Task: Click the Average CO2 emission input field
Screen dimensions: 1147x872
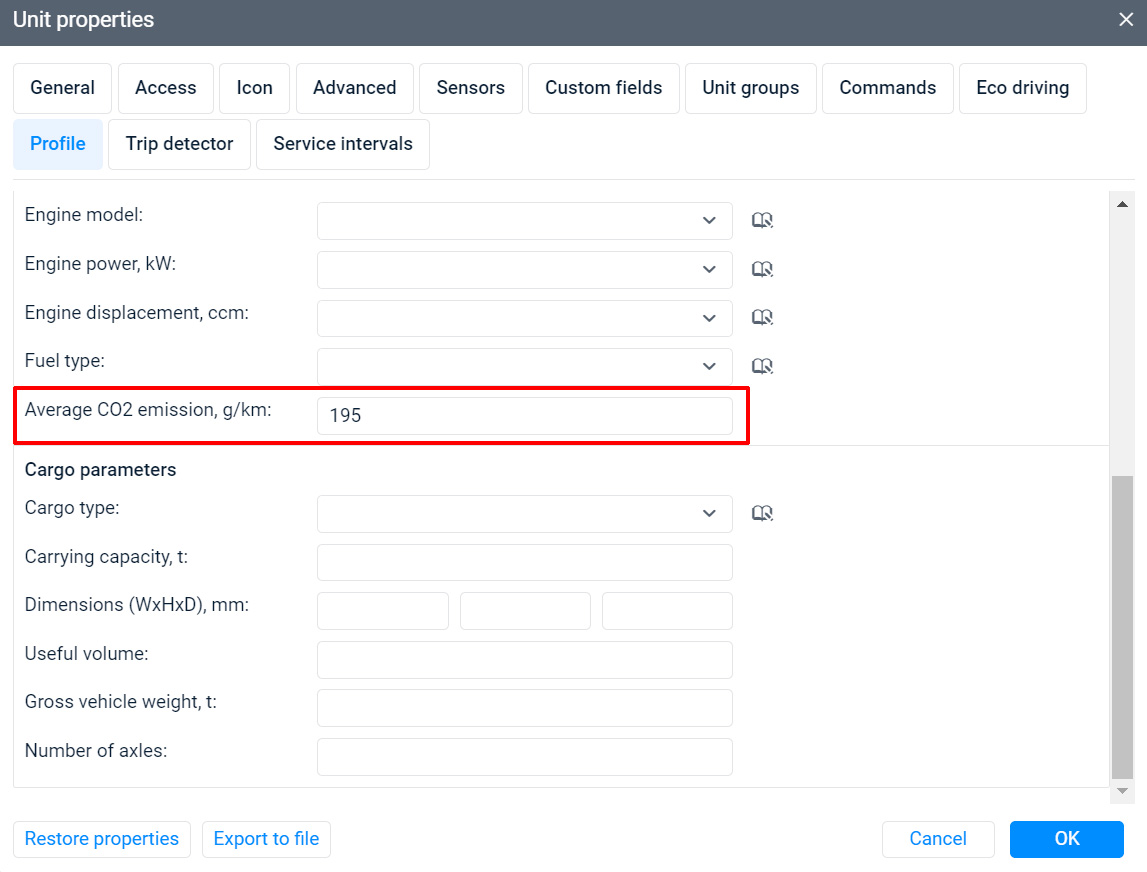Action: [x=524, y=416]
